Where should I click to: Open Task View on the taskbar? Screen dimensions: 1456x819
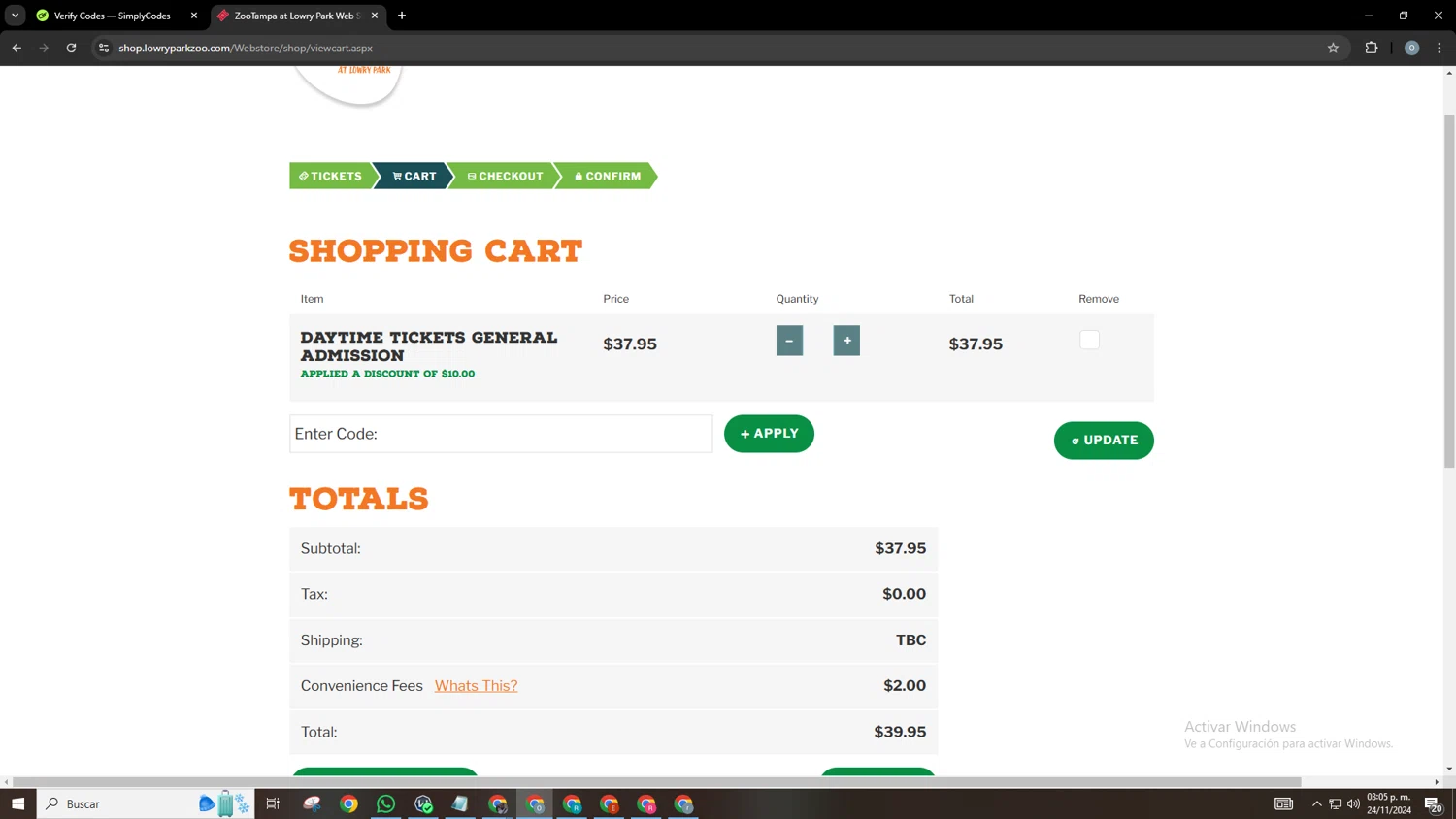click(273, 803)
